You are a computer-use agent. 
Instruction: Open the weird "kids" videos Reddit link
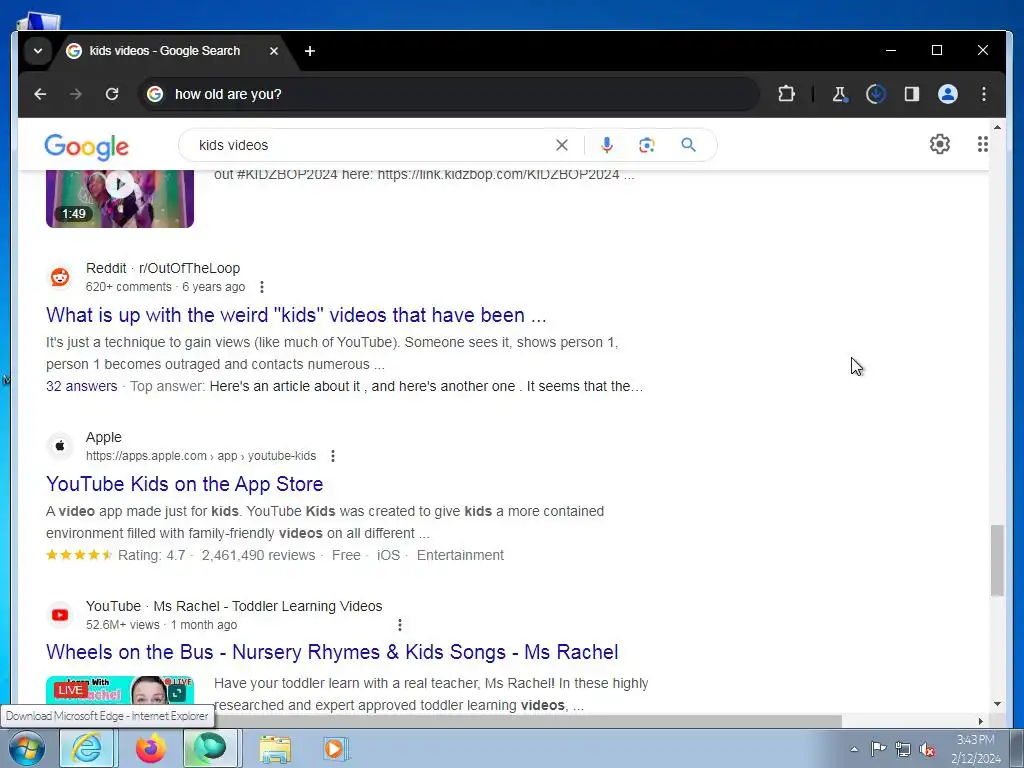pos(296,315)
